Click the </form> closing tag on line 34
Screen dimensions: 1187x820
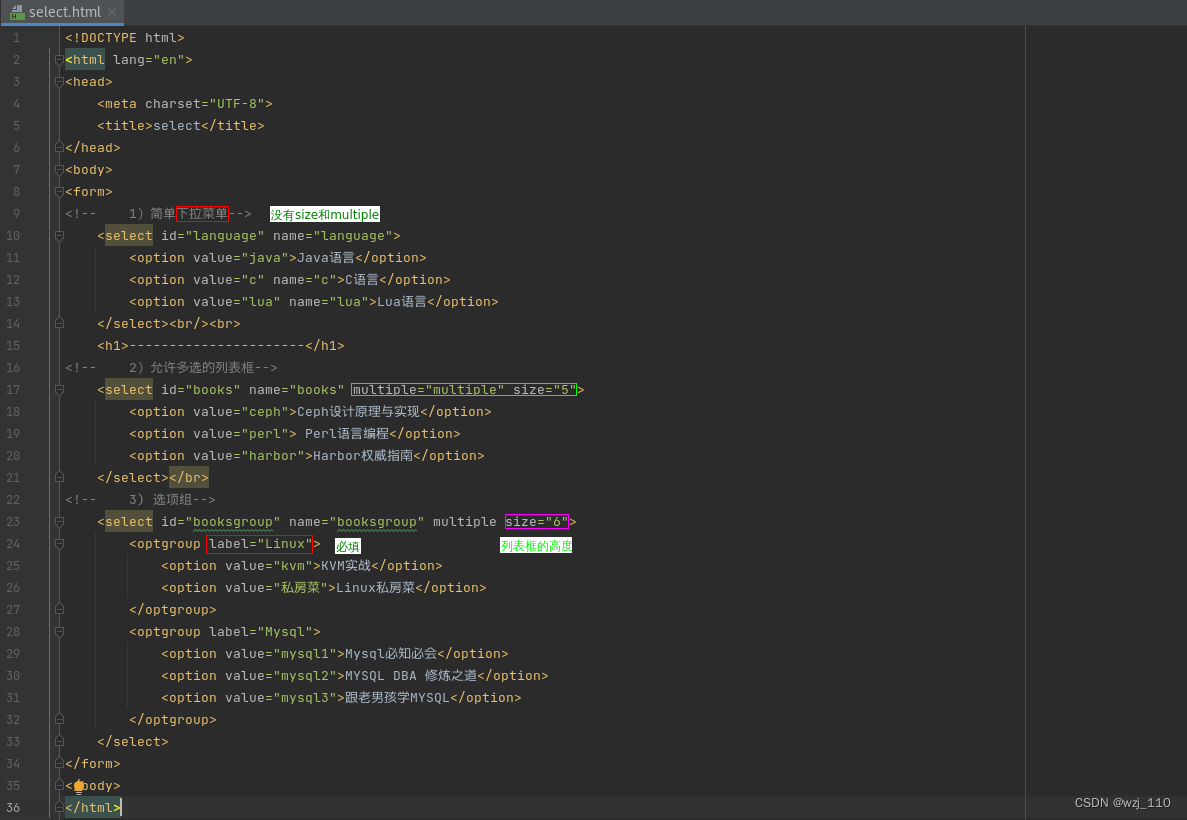pyautogui.click(x=93, y=763)
